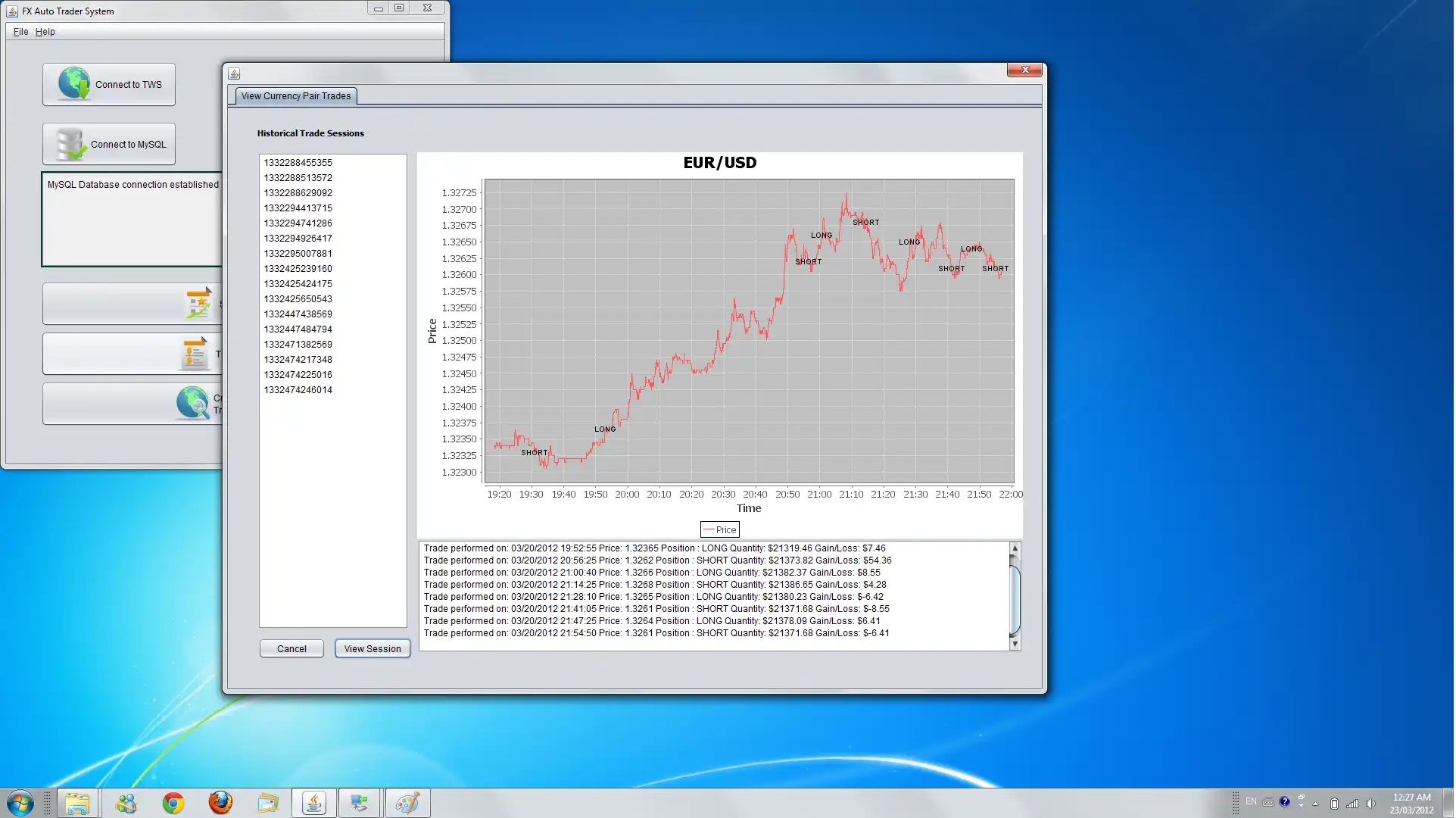
Task: Click the Firefox browser icon in taskbar
Action: (219, 802)
